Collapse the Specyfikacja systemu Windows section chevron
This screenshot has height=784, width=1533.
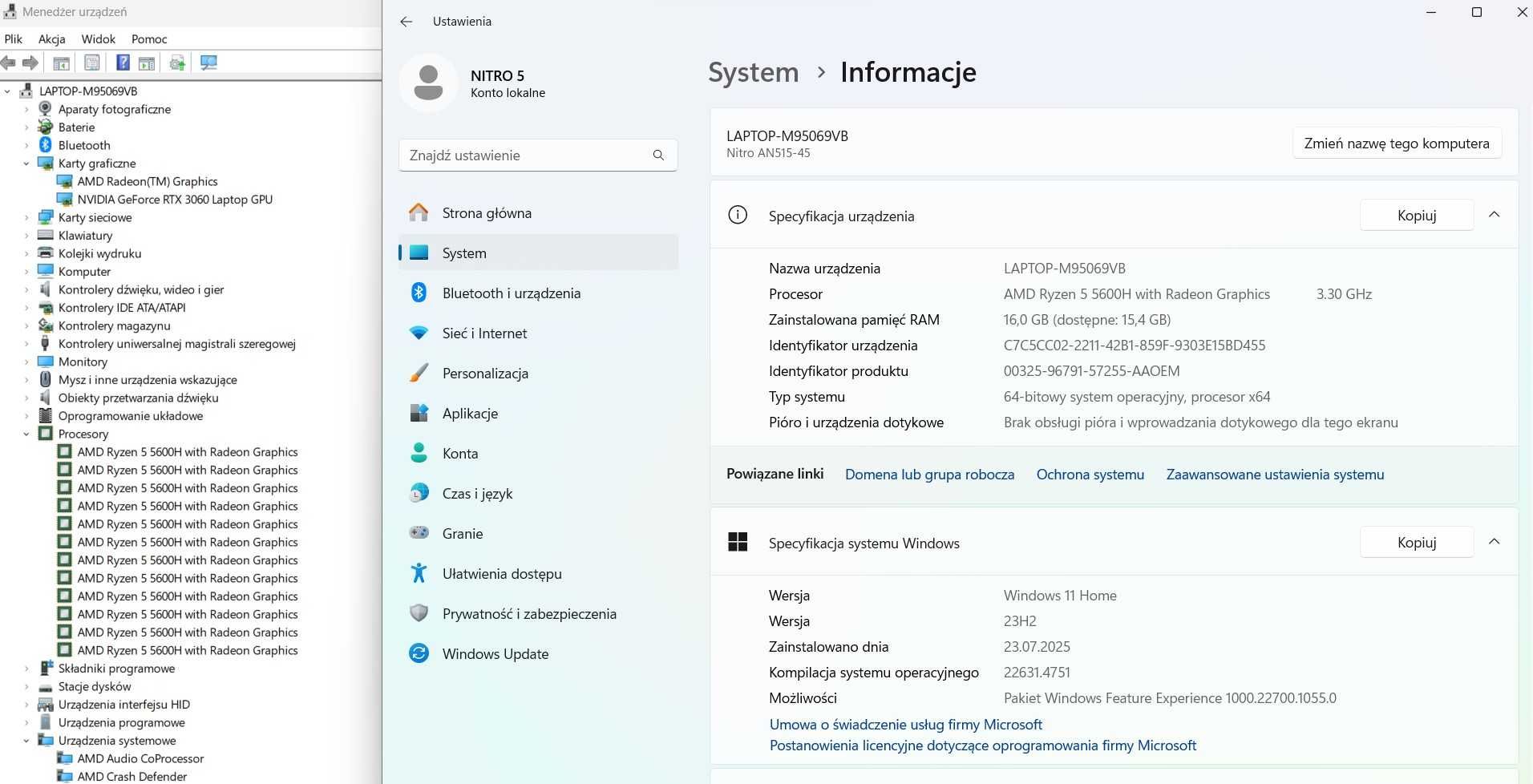(1495, 542)
